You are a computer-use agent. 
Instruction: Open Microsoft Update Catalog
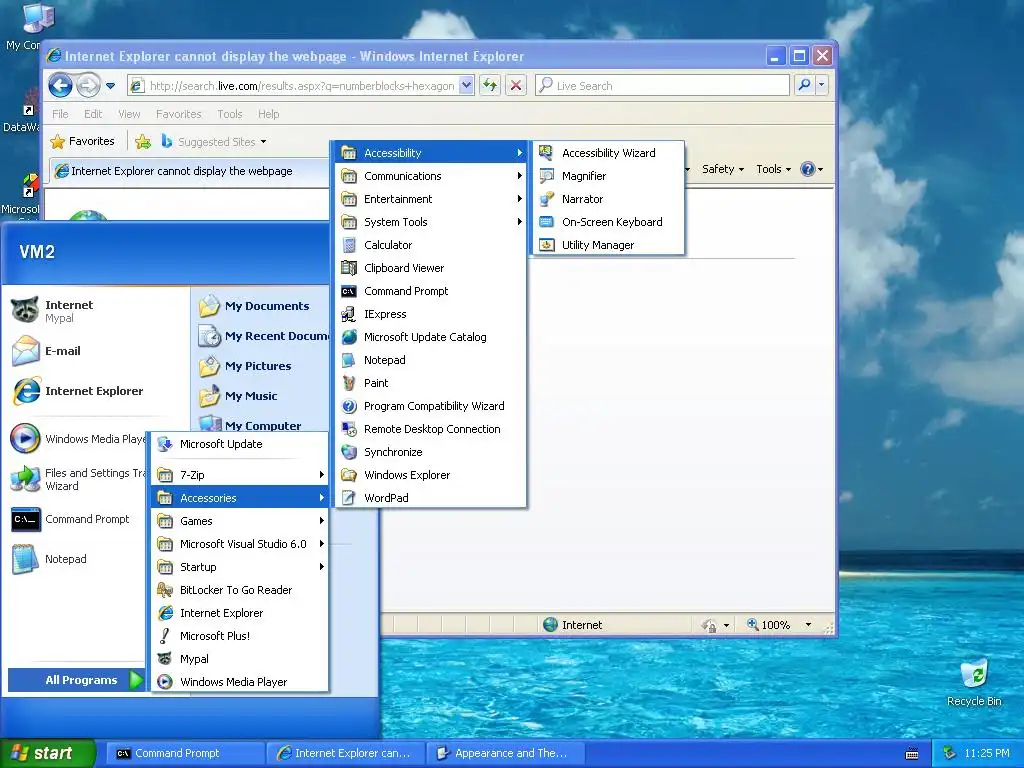[x=431, y=337]
